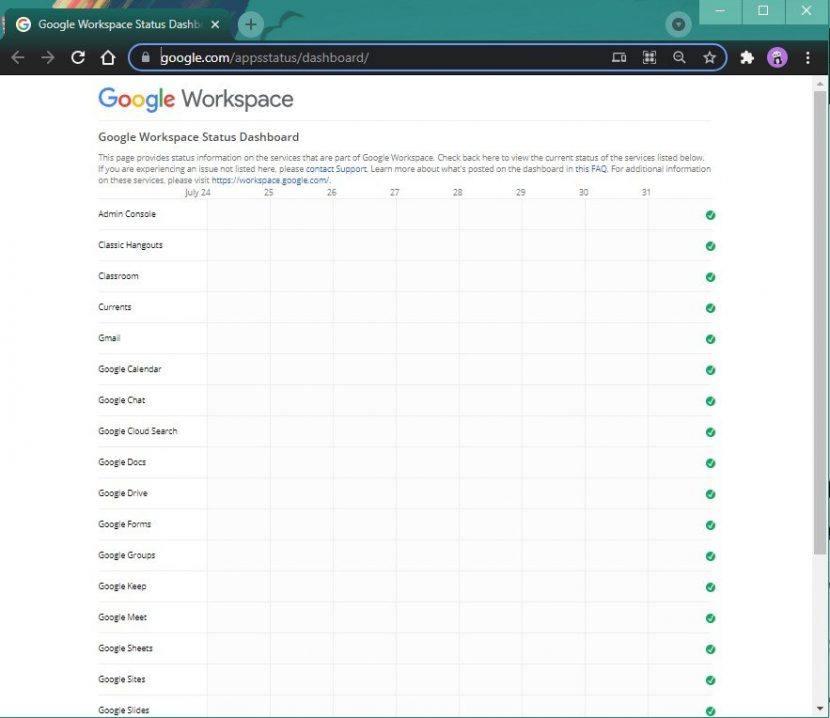Click the July 24 date column header

(198, 192)
